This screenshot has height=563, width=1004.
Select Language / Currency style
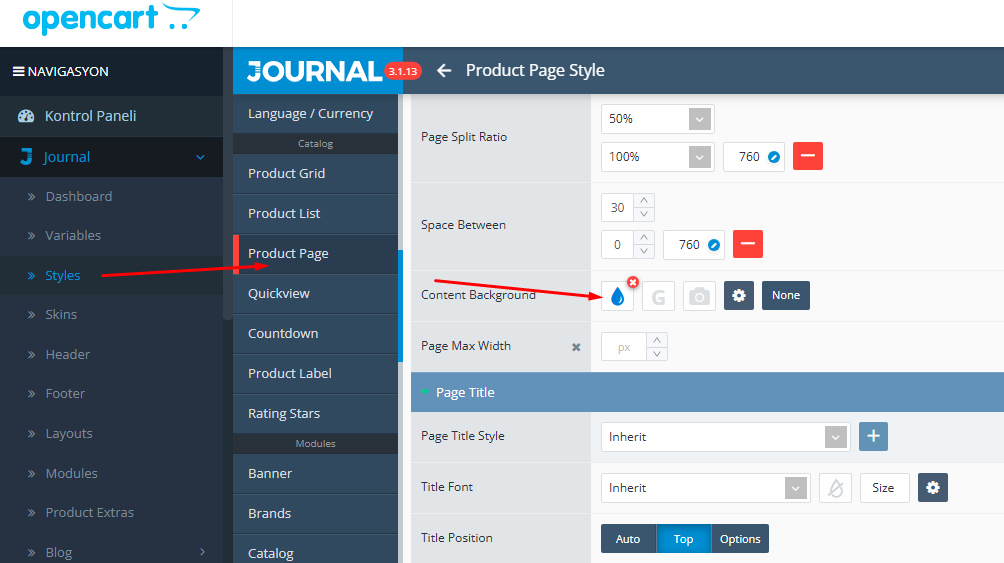[315, 114]
